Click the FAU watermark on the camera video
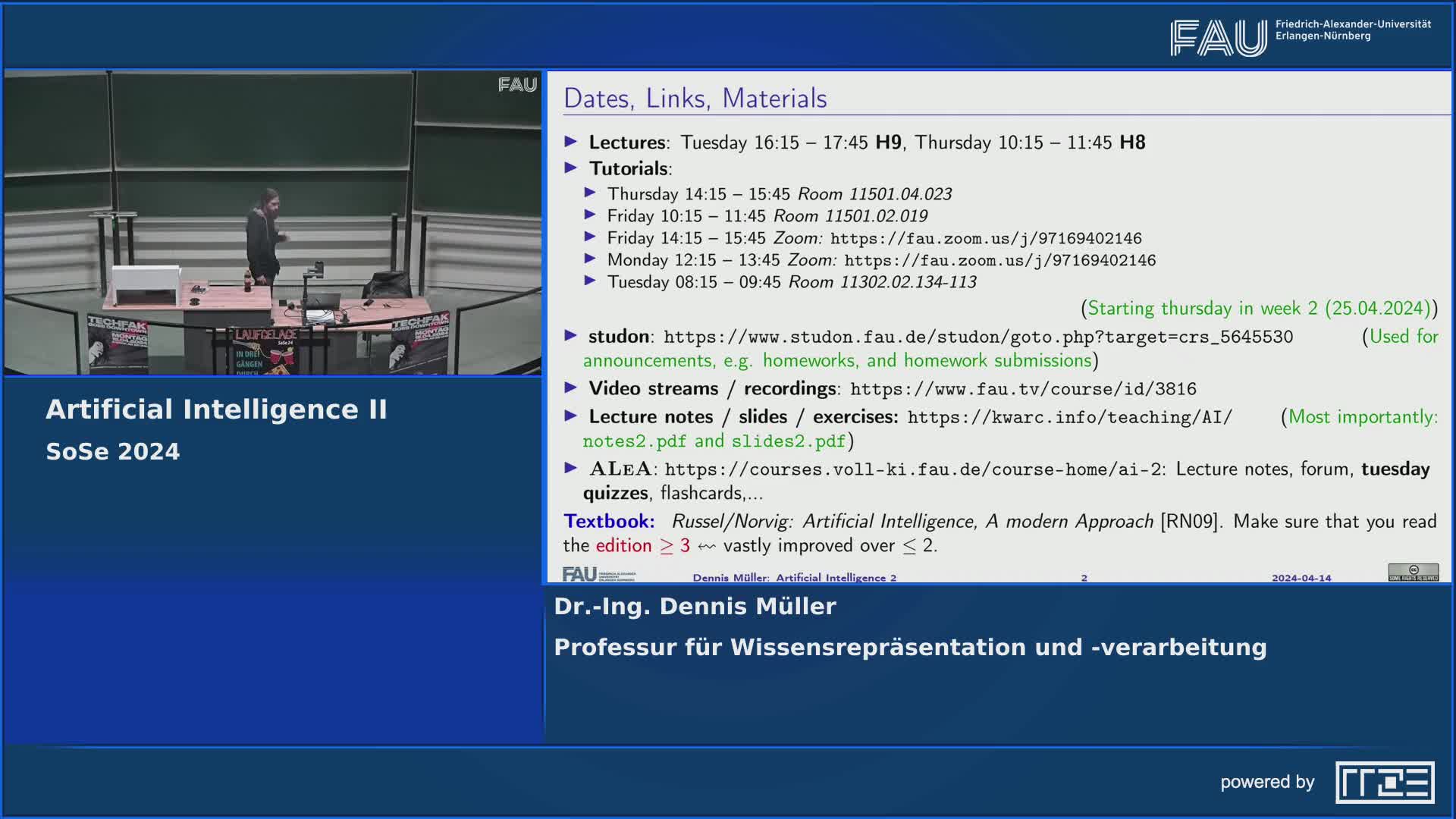The height and width of the screenshot is (819, 1456). 517,85
